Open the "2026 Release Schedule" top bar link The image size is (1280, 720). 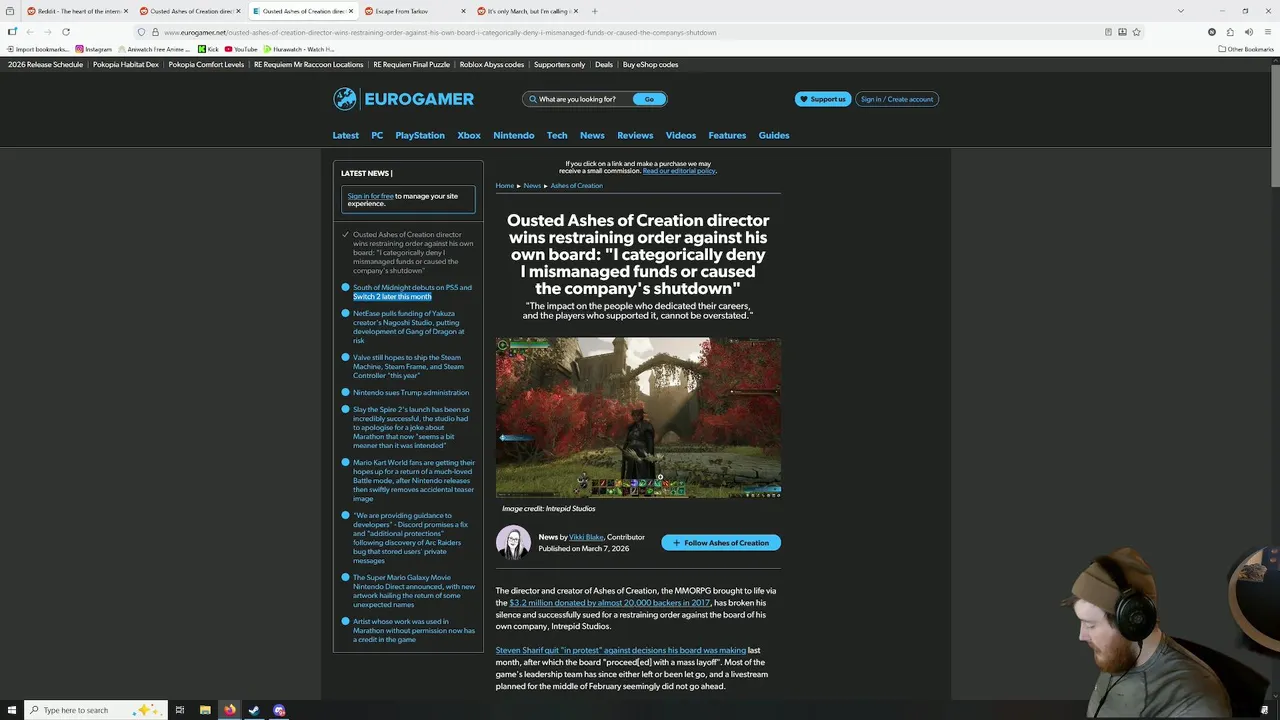pos(45,65)
